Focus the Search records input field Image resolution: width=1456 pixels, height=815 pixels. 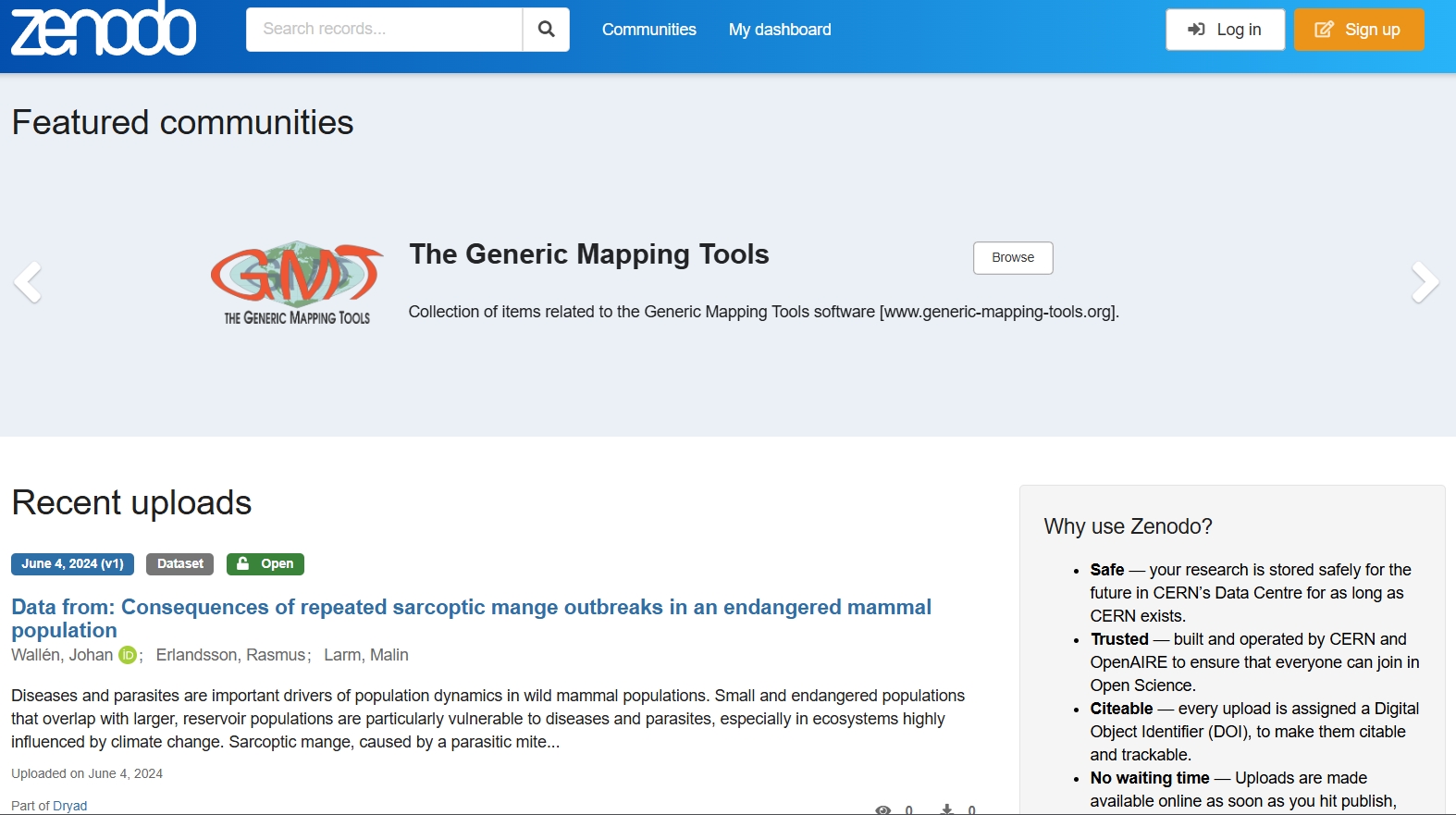384,30
